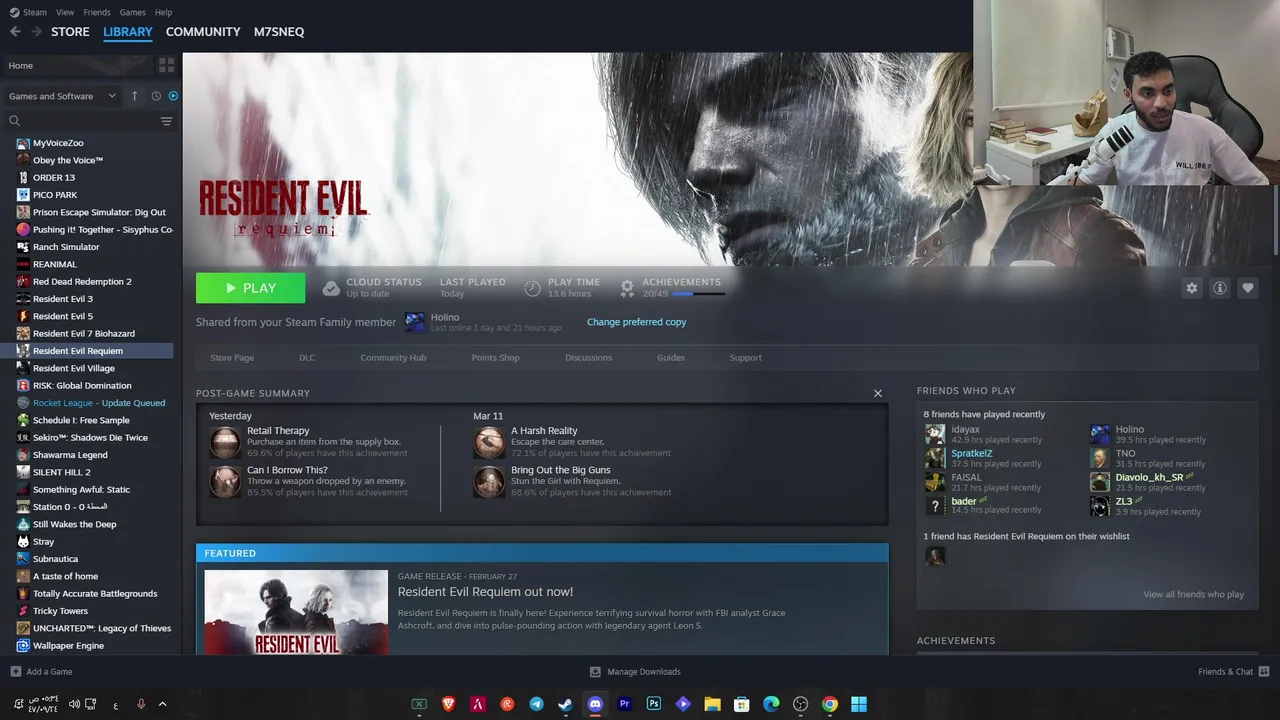Image resolution: width=1280 pixels, height=720 pixels.
Task: Open the M7SNEQ profile section
Action: (x=279, y=32)
